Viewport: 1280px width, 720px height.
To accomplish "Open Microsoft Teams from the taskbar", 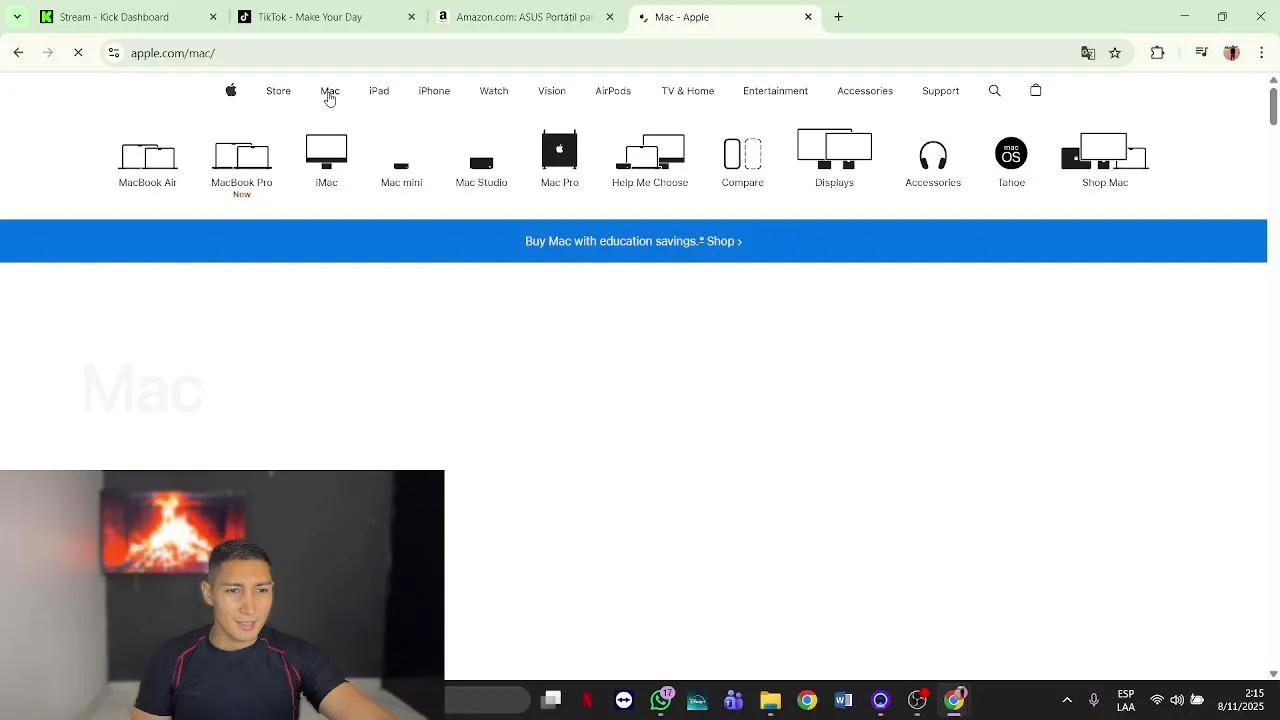I will 733,700.
